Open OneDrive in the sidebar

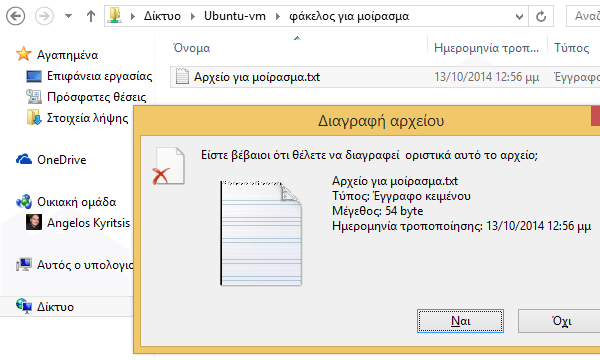point(62,160)
